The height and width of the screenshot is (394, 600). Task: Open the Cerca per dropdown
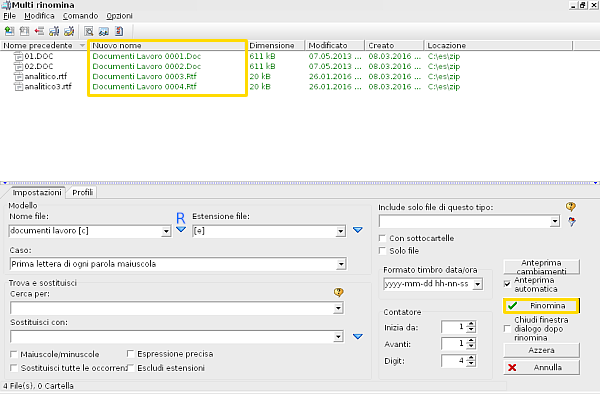pos(338,308)
